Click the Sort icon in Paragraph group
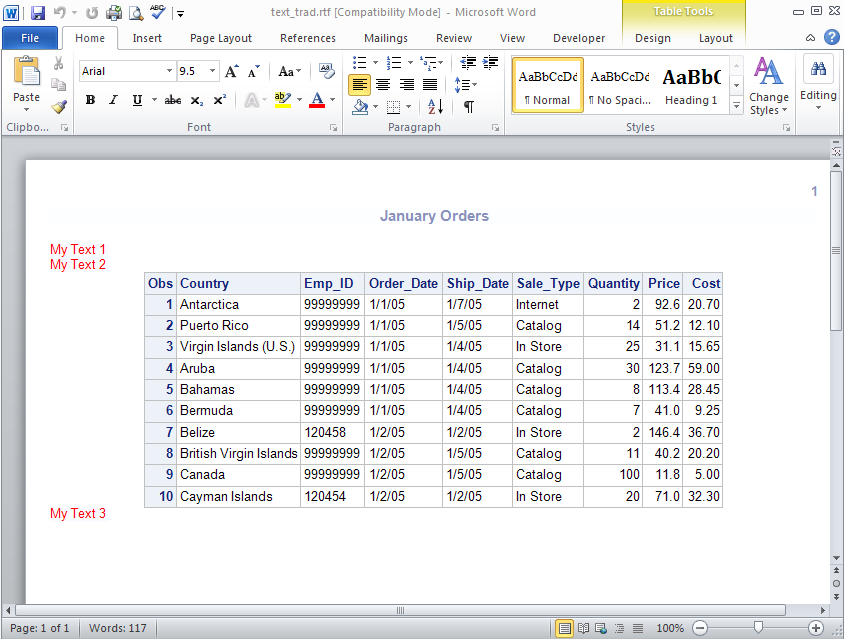844x639 pixels. pyautogui.click(x=435, y=107)
